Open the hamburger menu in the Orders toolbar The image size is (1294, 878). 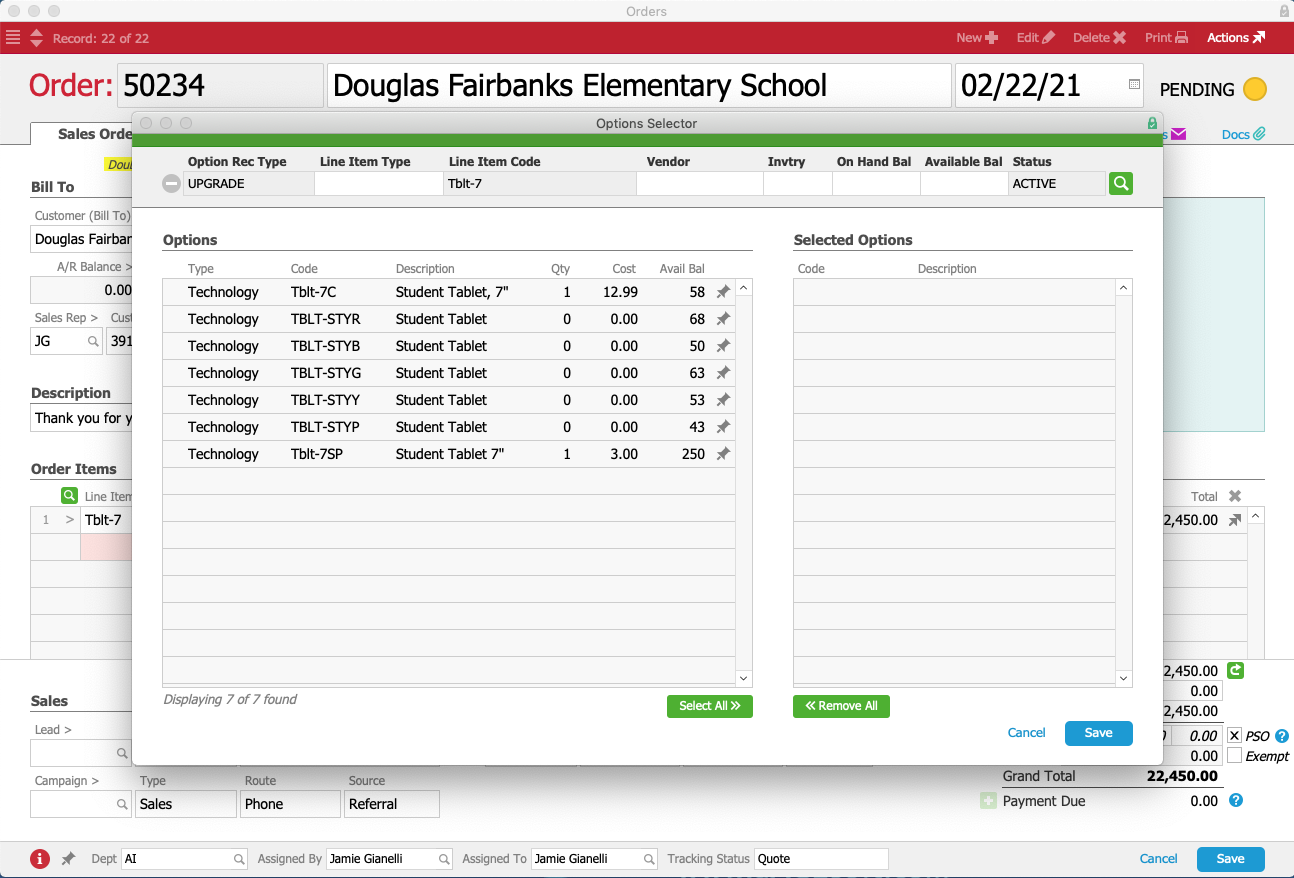[13, 38]
